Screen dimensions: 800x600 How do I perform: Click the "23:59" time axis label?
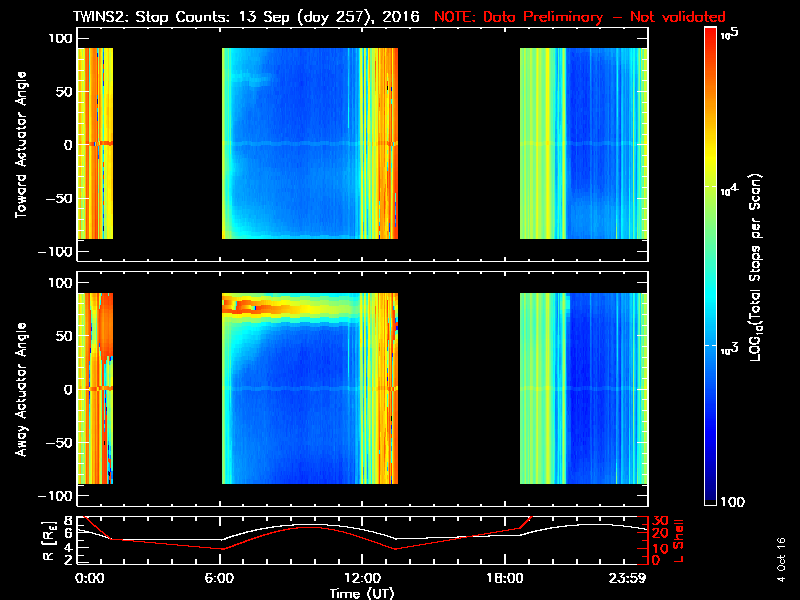pyautogui.click(x=627, y=578)
